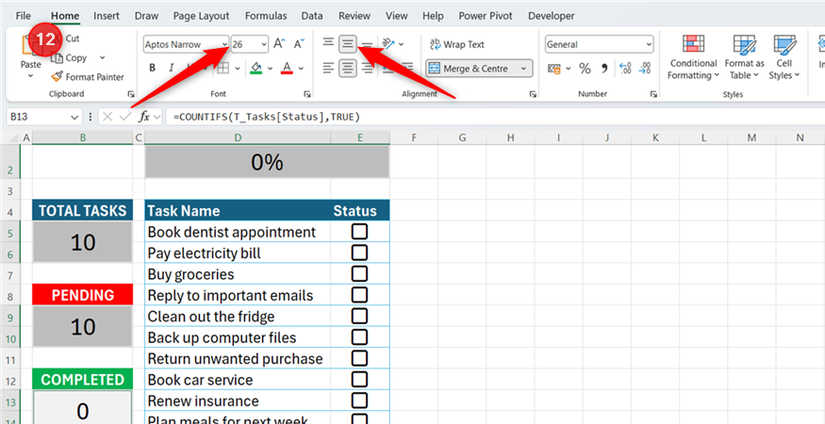825x424 pixels.
Task: Open the Clipboard pane launcher
Action: [130, 94]
